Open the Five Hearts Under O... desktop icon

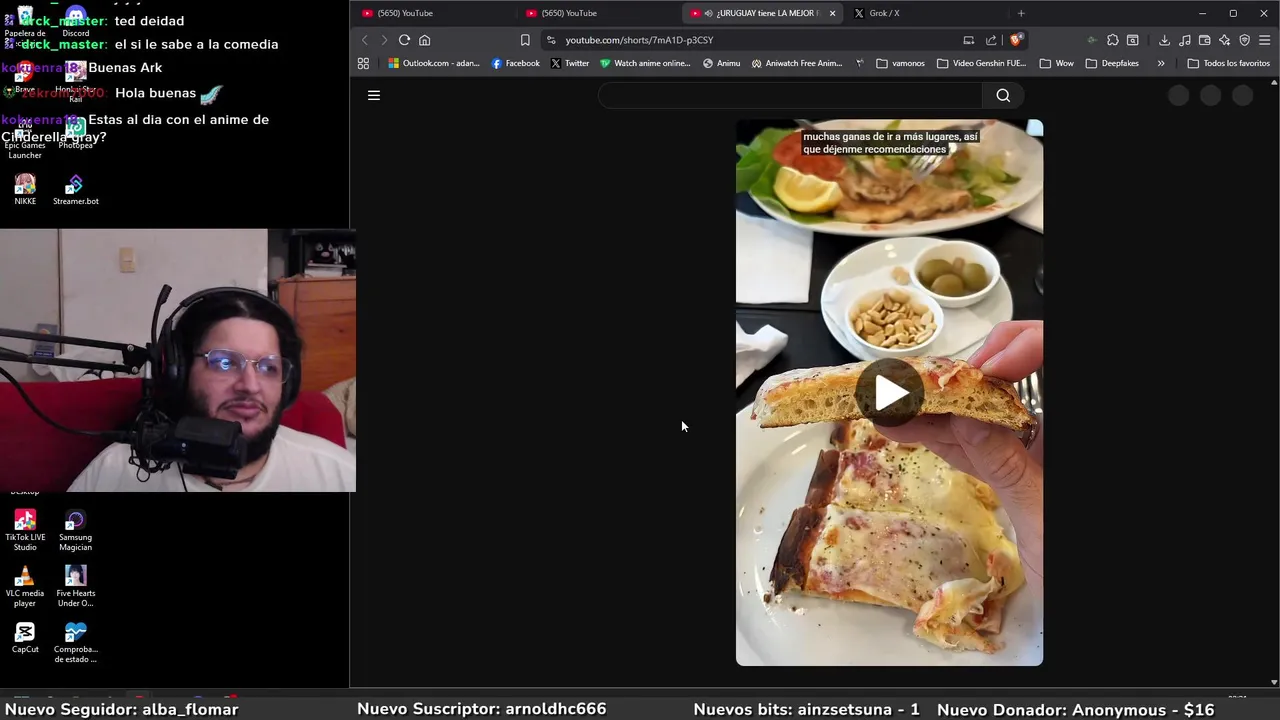(x=76, y=586)
